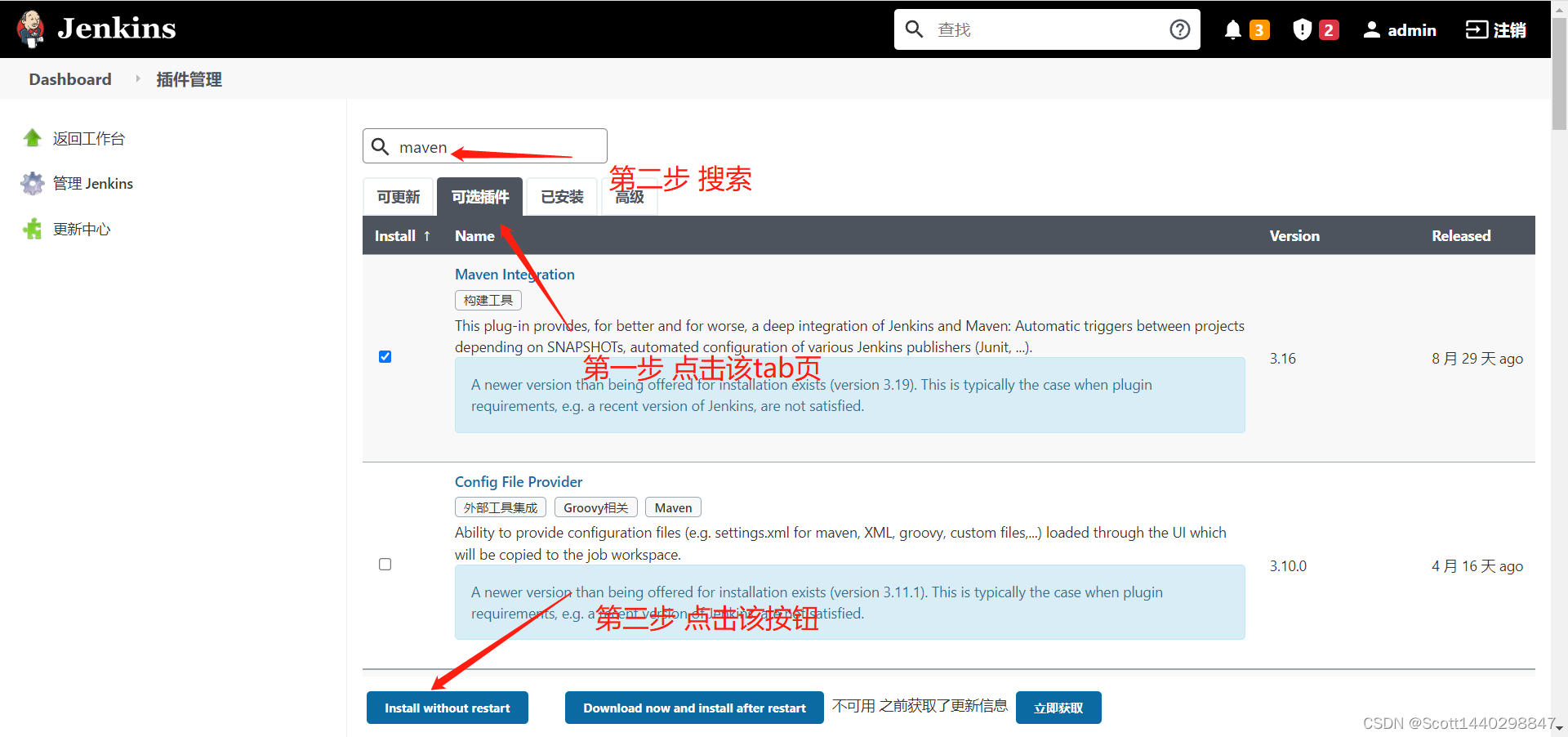Image resolution: width=1568 pixels, height=737 pixels.
Task: Click version cell 3.16
Action: 1283,359
